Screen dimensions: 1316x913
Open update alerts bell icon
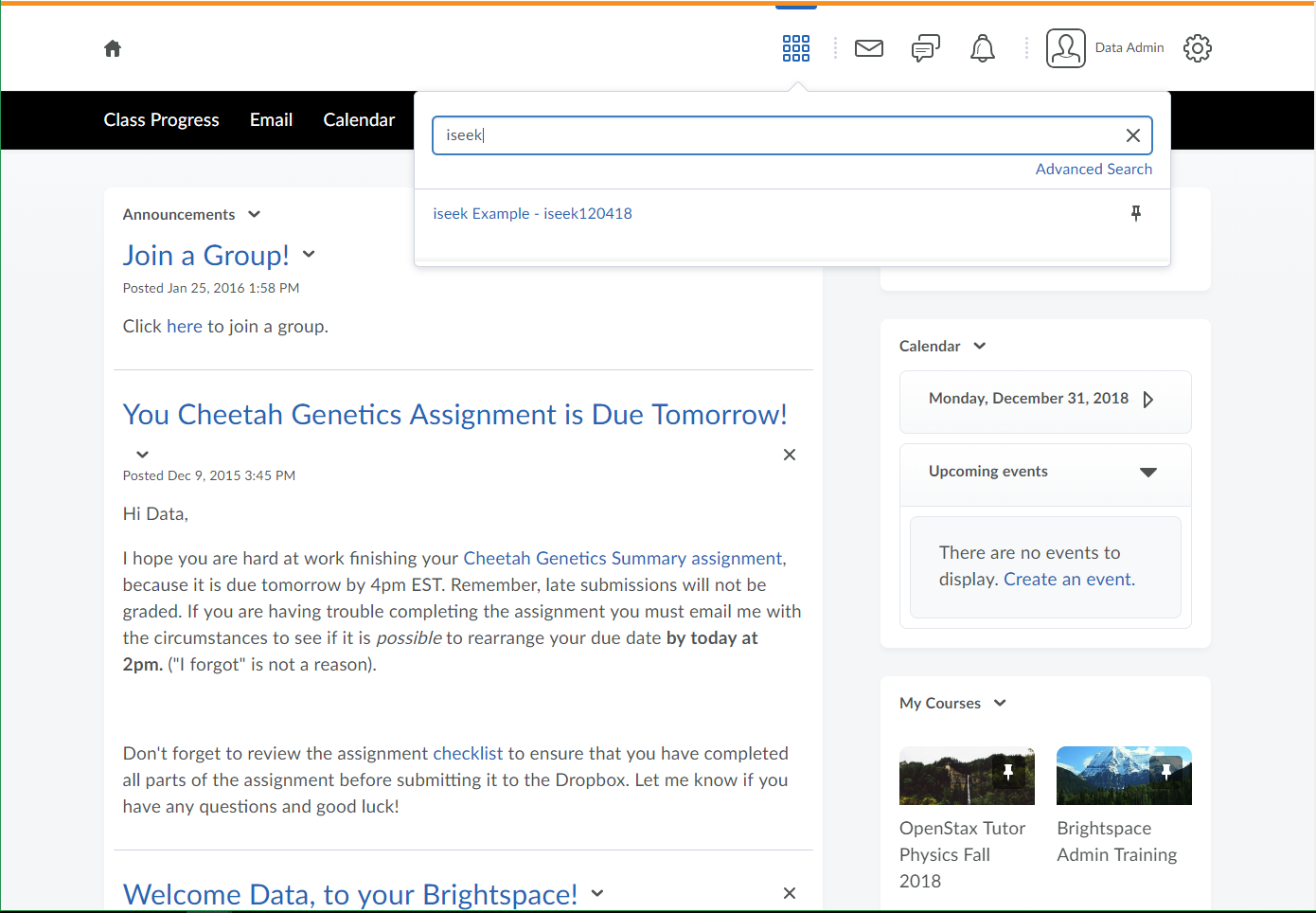click(x=982, y=48)
